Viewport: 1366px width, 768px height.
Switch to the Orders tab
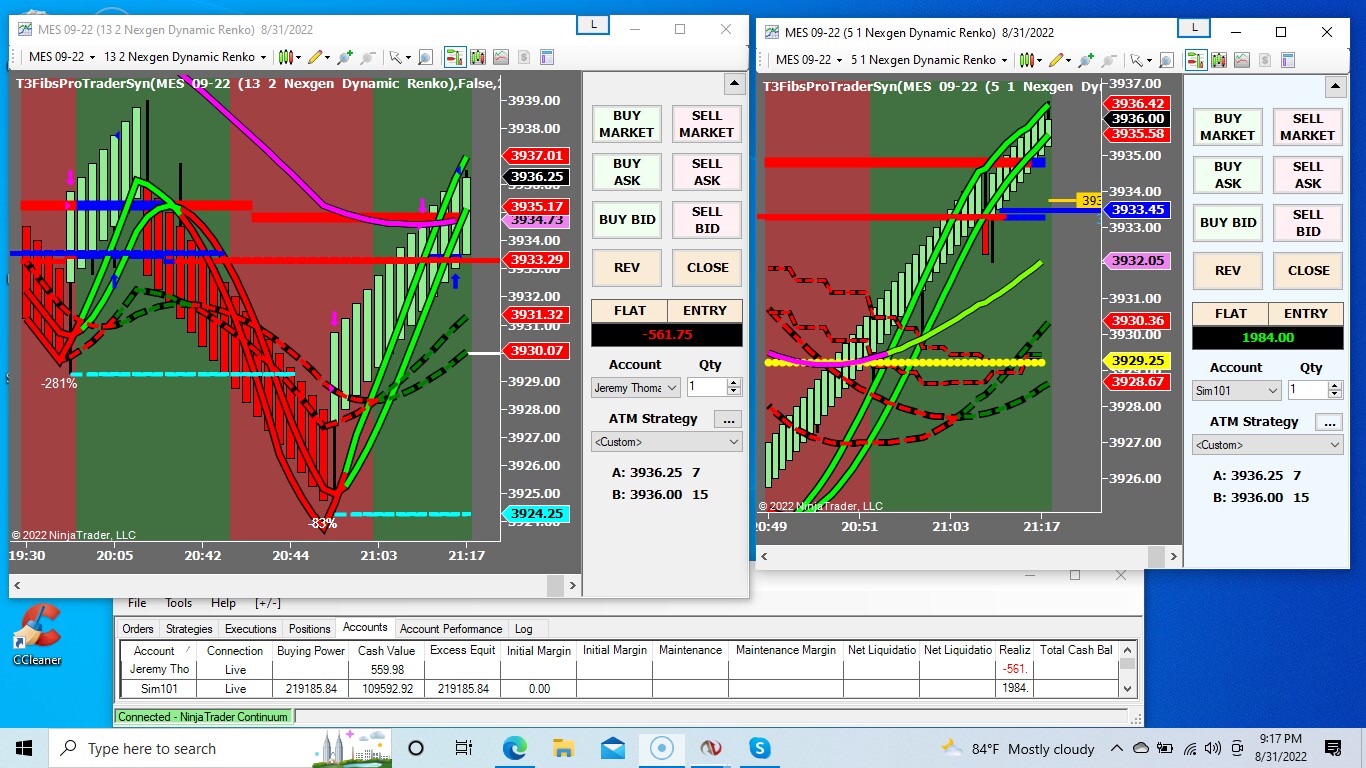pos(138,629)
